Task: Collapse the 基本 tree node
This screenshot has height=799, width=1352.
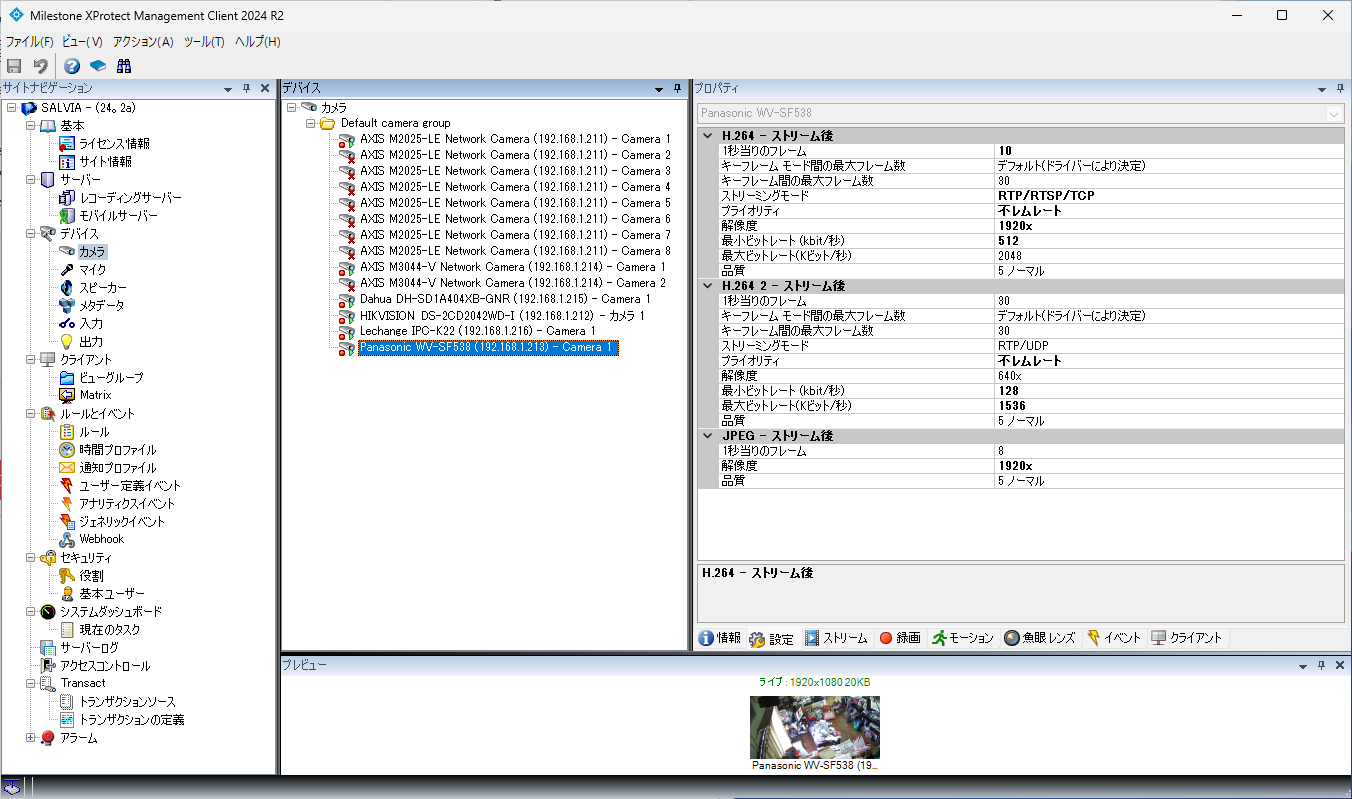Action: [30, 126]
